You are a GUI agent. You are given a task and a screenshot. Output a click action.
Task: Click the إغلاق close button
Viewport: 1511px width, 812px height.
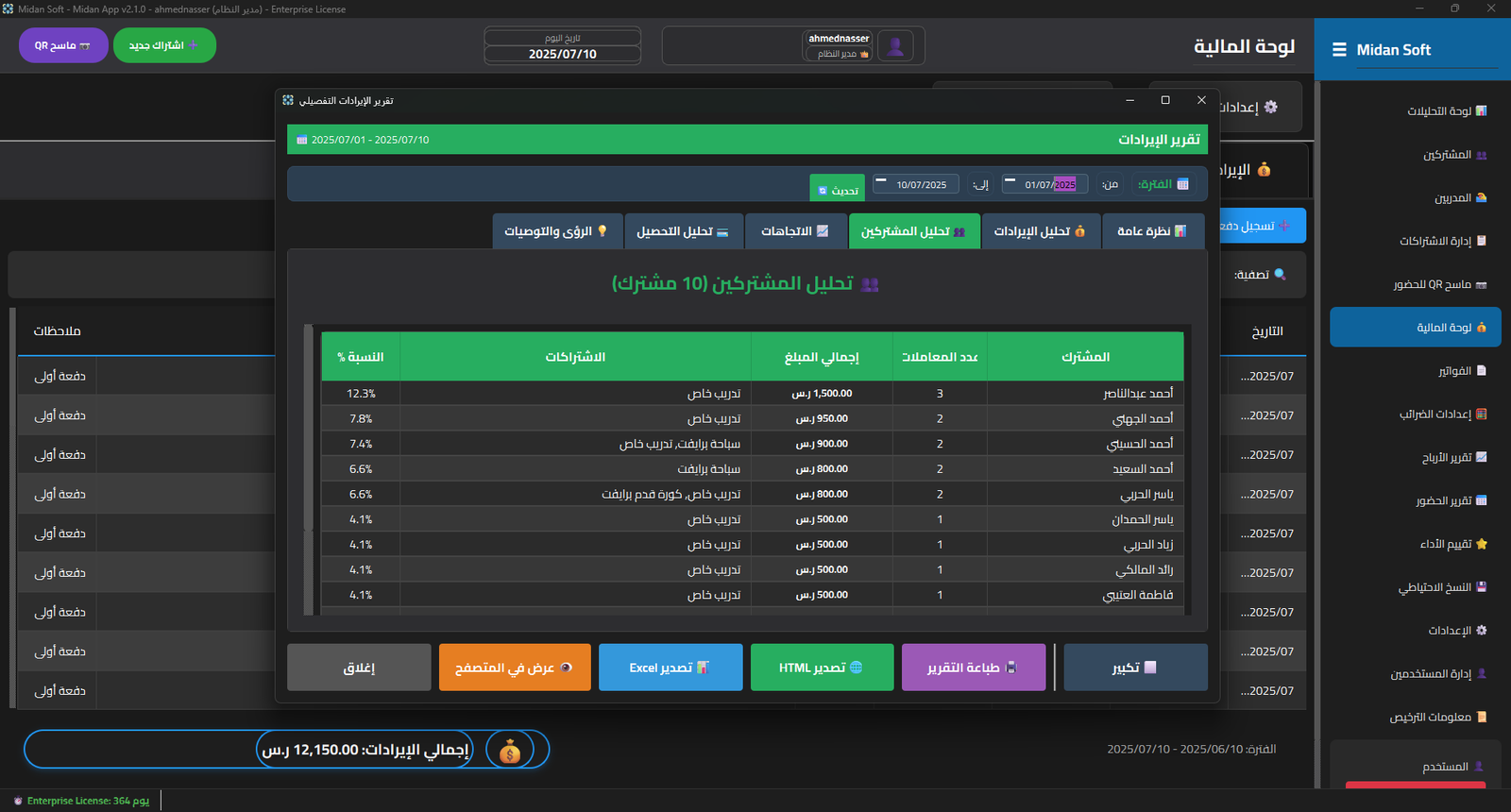(359, 668)
